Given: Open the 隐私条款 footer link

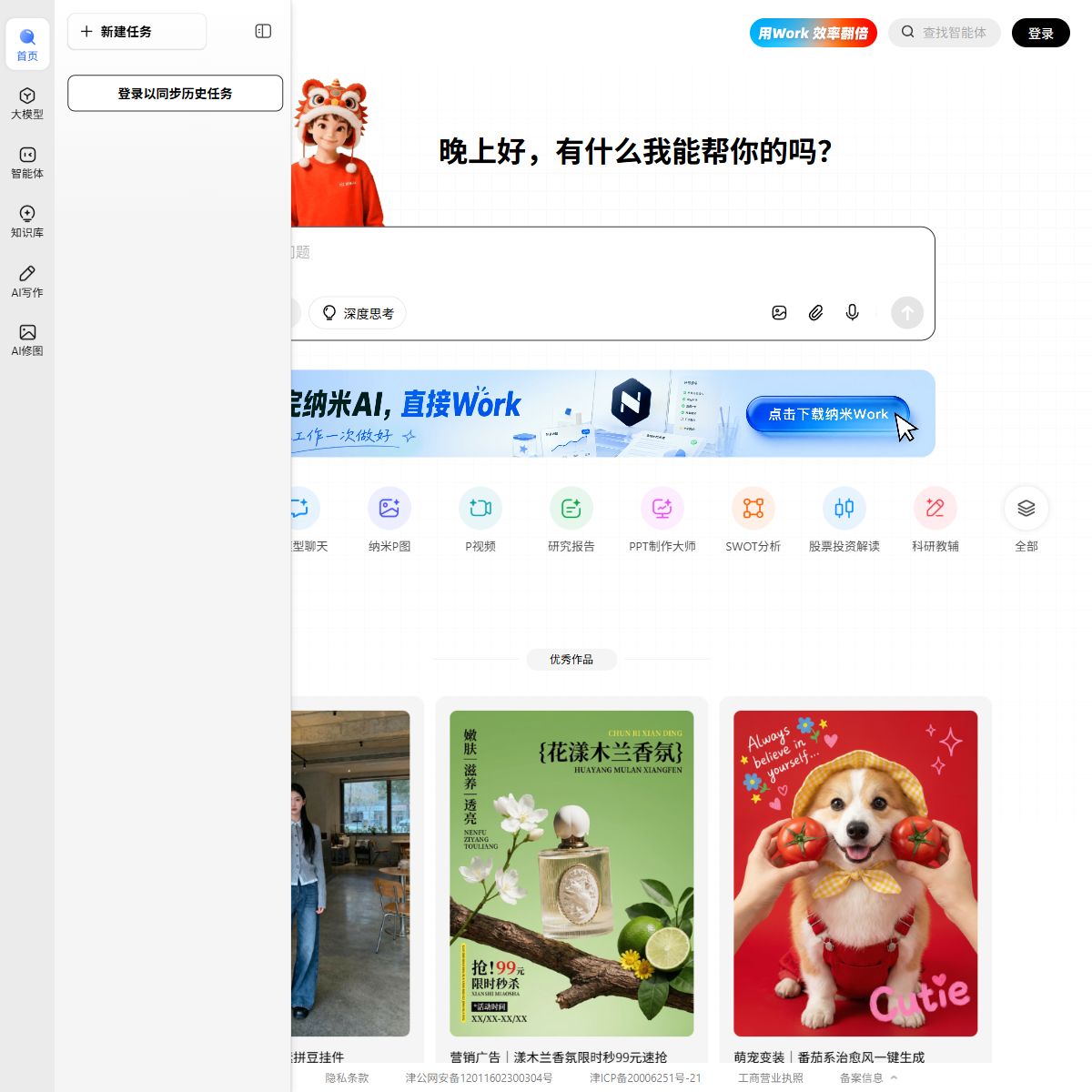Looking at the screenshot, I should (347, 1077).
